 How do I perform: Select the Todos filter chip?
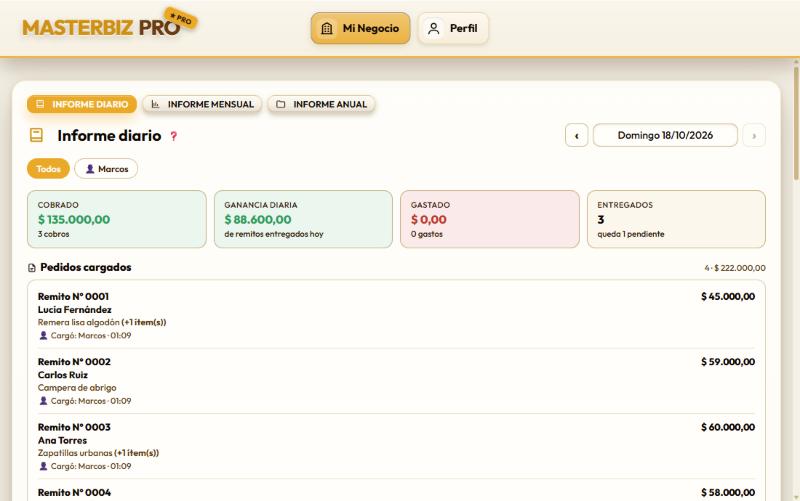(x=48, y=169)
